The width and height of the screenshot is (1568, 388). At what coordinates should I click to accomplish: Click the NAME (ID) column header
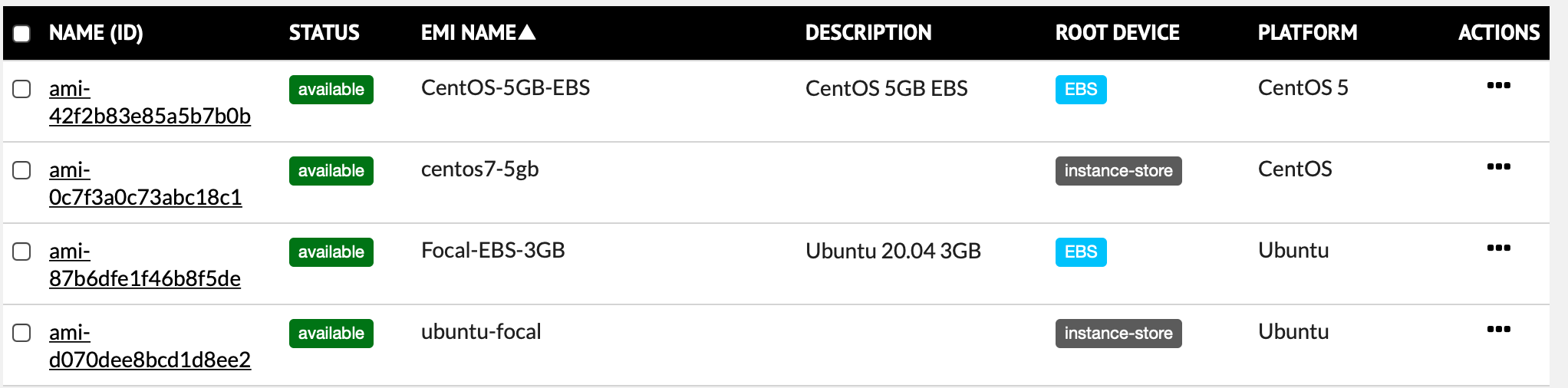click(96, 33)
